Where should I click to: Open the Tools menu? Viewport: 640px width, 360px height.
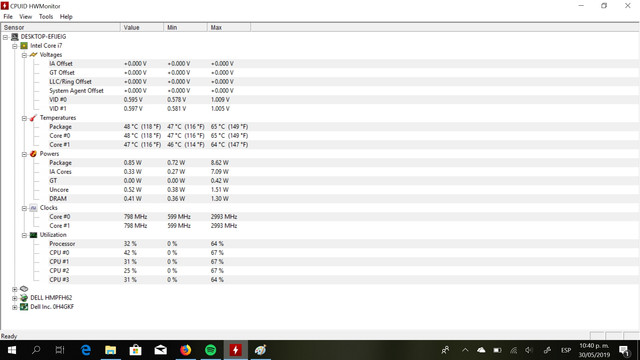(x=46, y=17)
